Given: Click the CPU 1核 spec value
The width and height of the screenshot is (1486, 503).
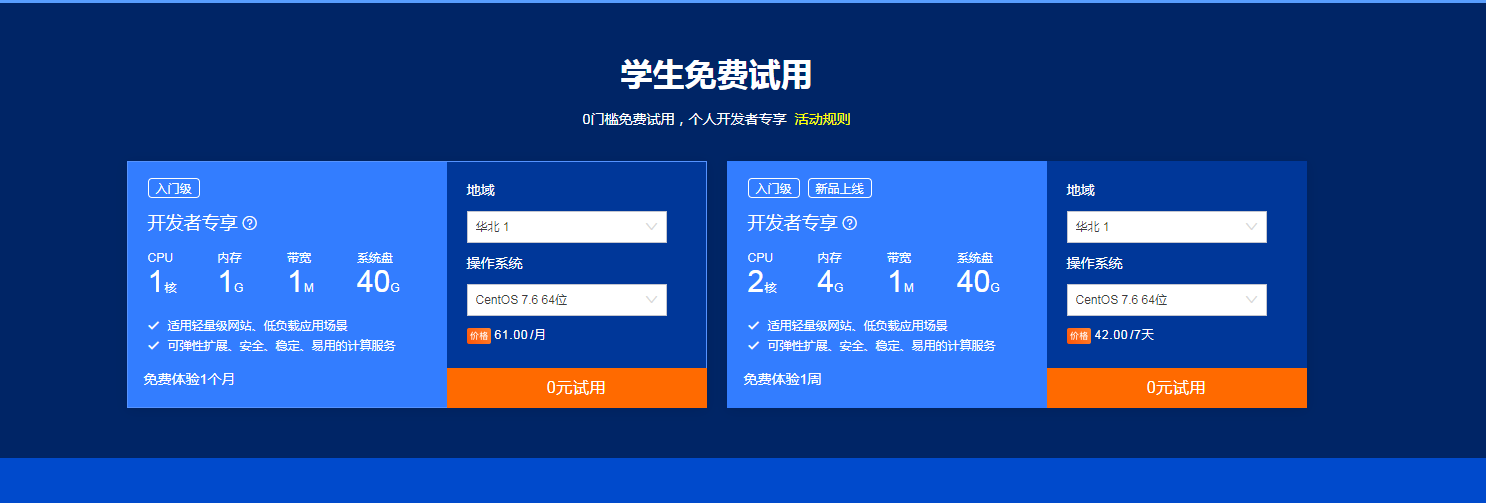Looking at the screenshot, I should pyautogui.click(x=162, y=282).
